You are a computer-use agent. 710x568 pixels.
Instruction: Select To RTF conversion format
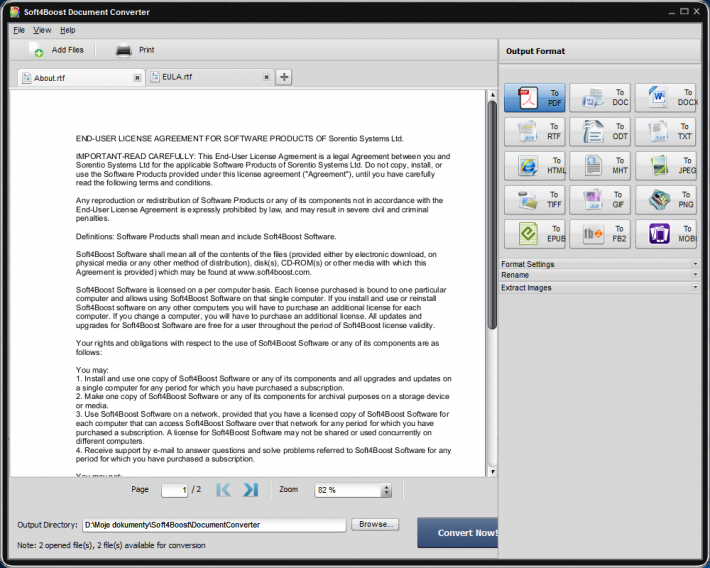534,131
